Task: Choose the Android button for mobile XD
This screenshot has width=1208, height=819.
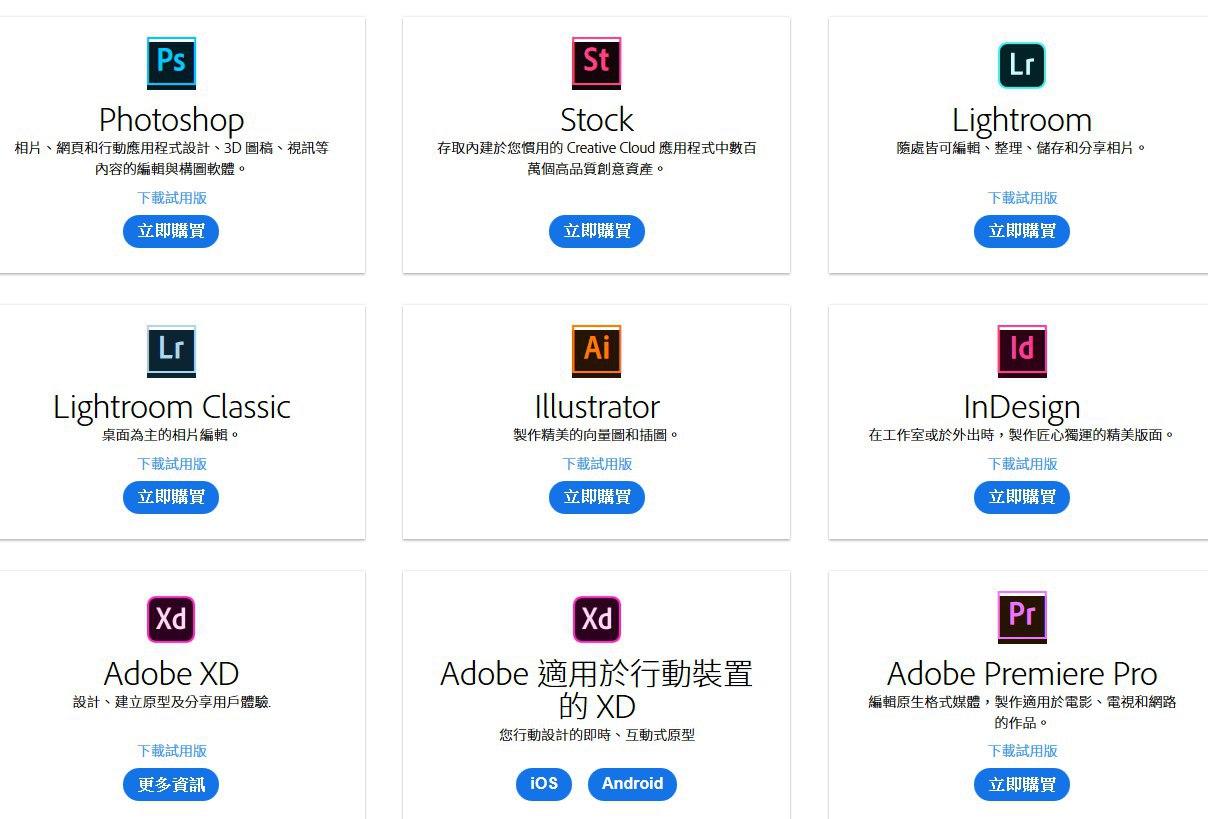Action: pos(632,784)
